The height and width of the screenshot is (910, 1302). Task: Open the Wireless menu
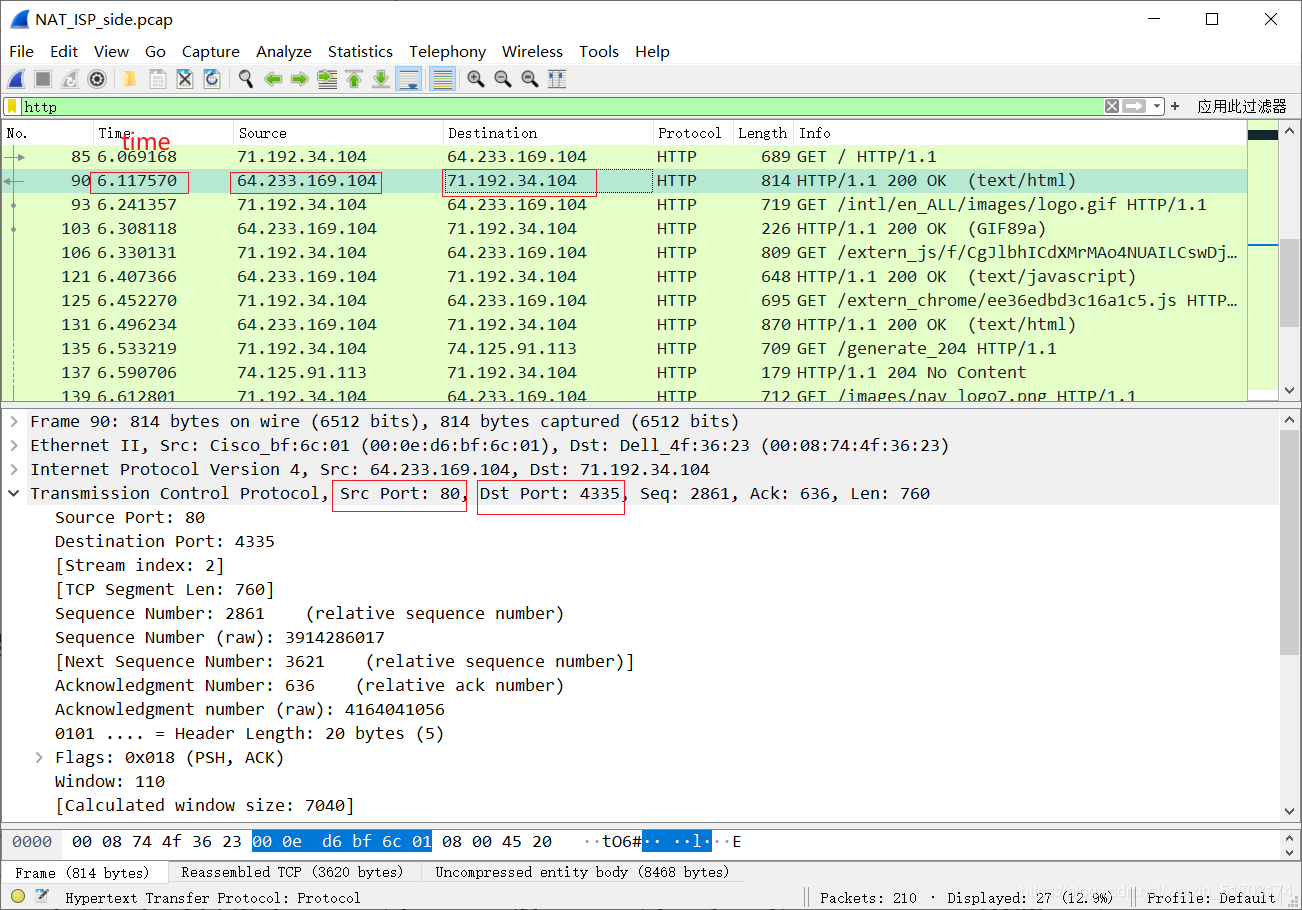(532, 51)
